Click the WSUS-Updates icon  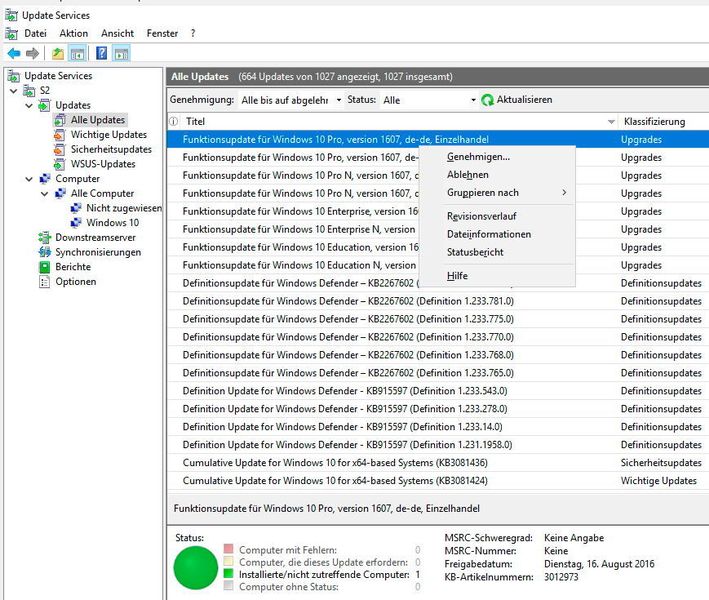(x=59, y=164)
